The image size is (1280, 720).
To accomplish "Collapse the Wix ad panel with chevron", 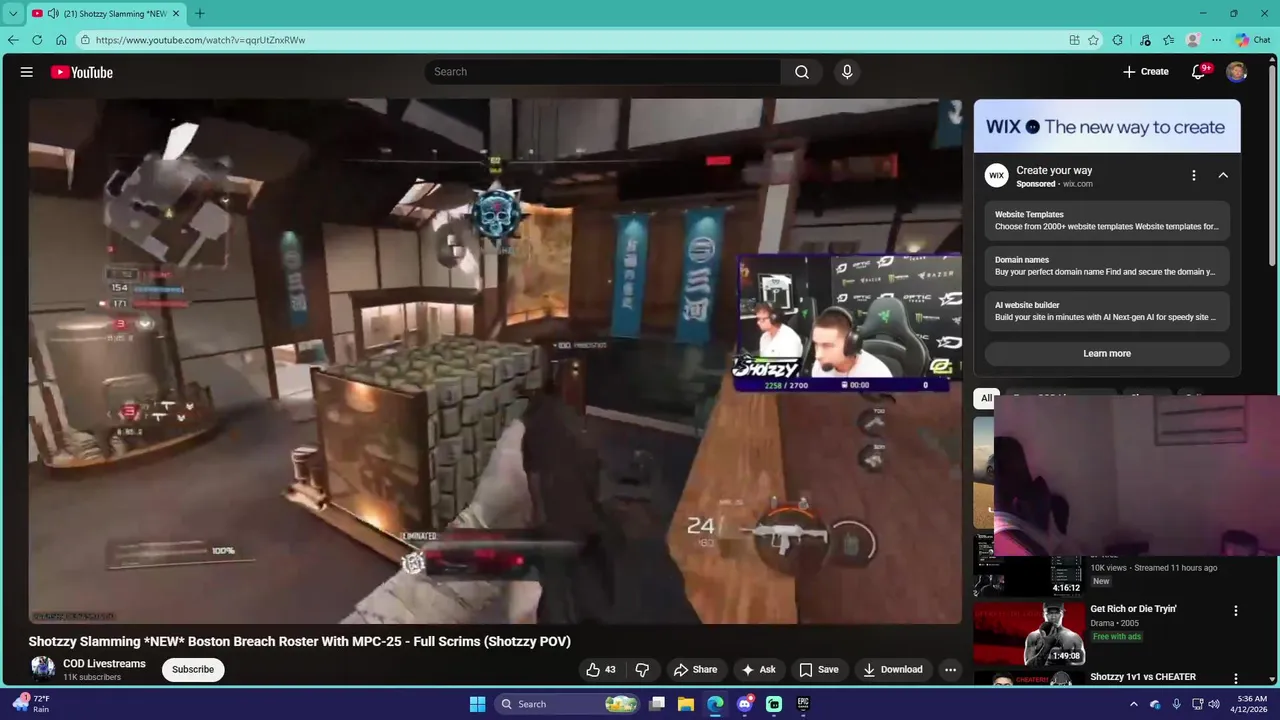I will click(1223, 176).
